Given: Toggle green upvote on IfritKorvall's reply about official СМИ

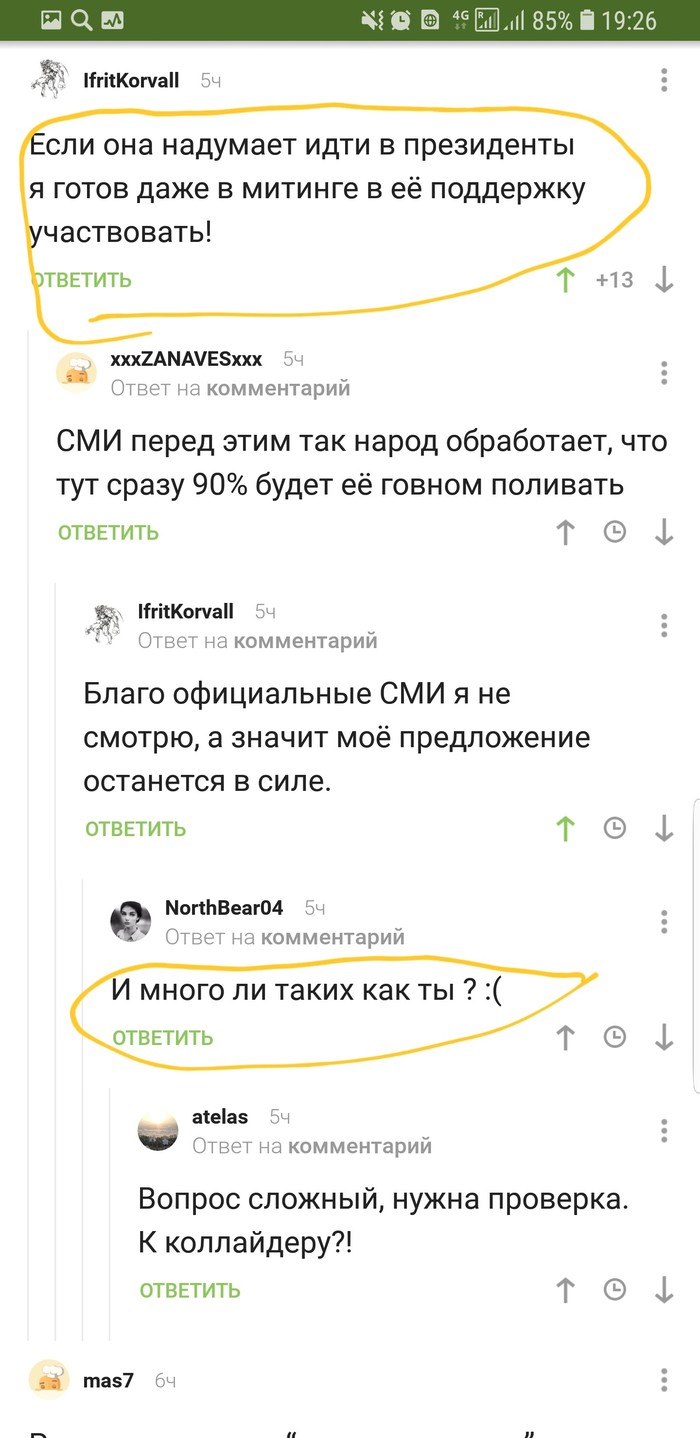Looking at the screenshot, I should click(566, 829).
